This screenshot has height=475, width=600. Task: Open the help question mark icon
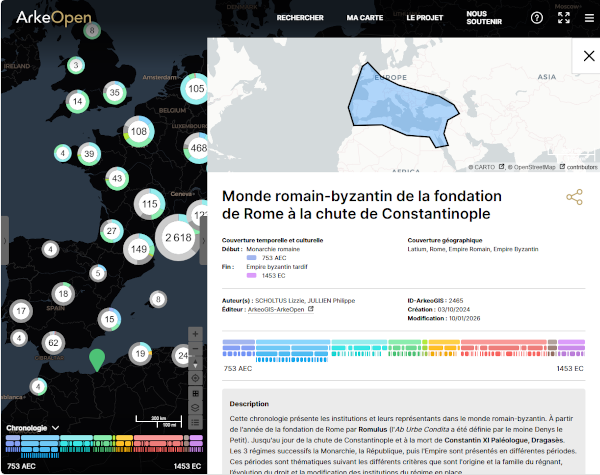click(x=536, y=18)
